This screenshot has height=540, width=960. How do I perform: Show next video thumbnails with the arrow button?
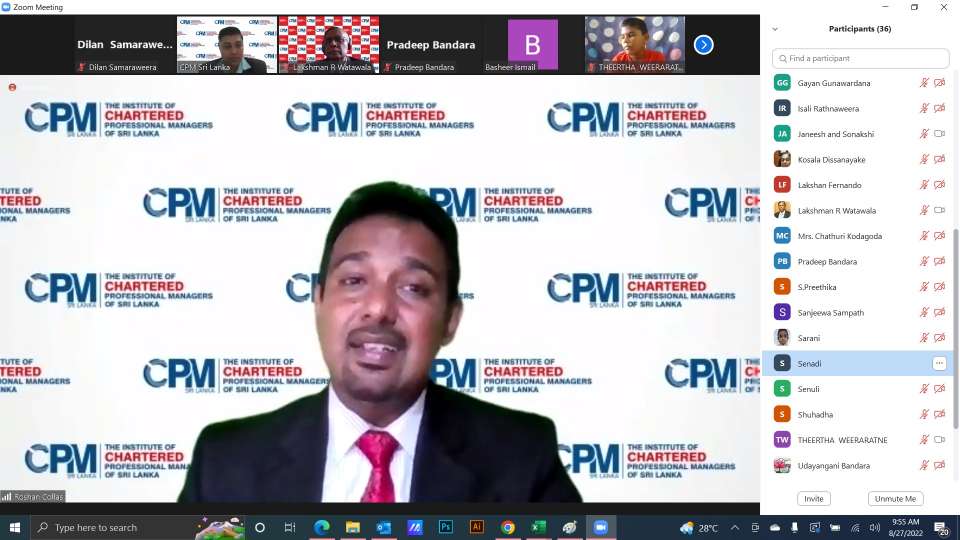pos(703,44)
